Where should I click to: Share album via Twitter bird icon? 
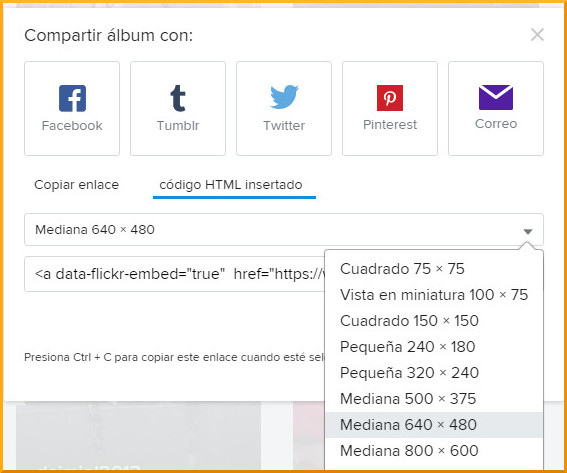pos(284,97)
